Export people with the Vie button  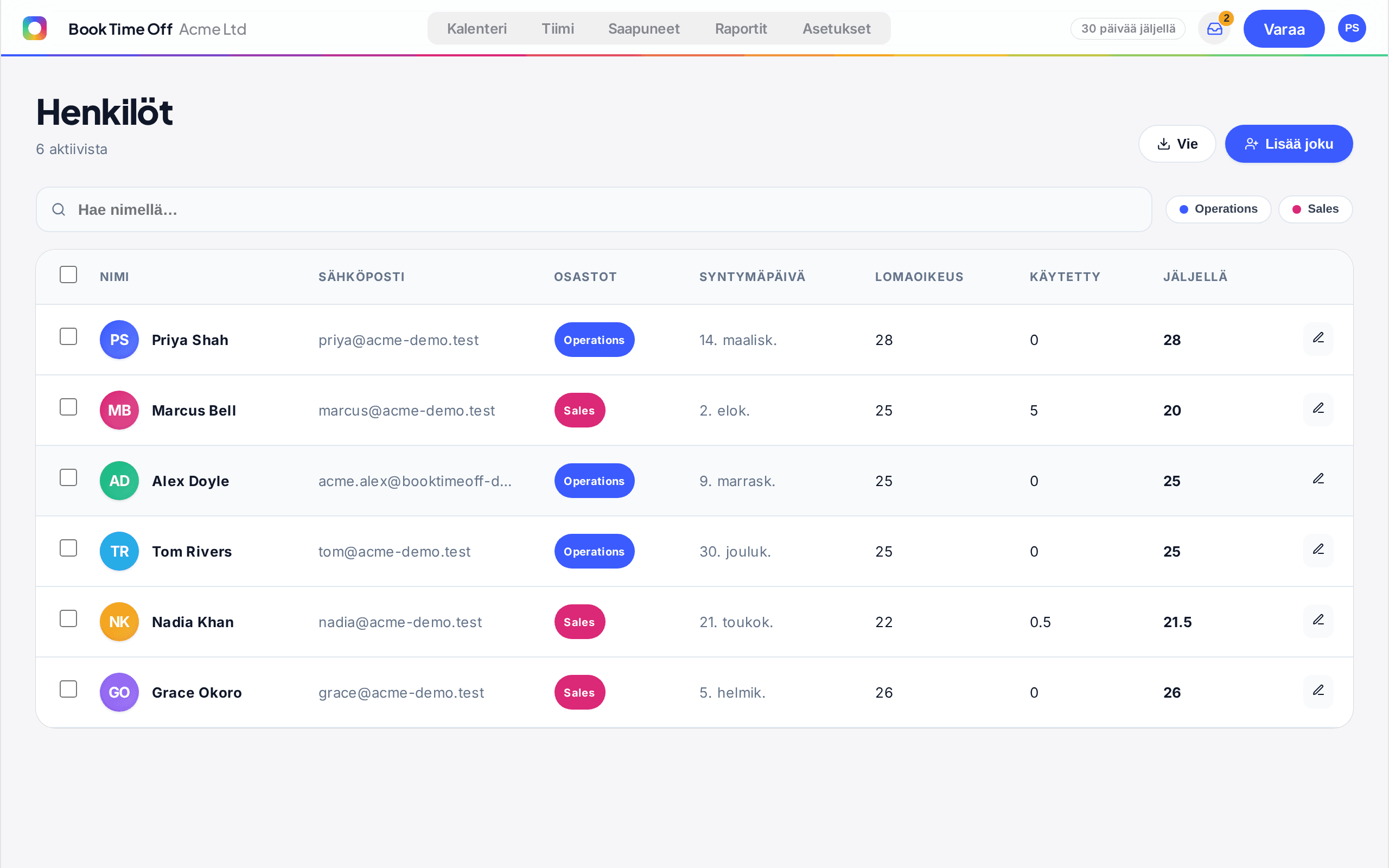[1177, 144]
